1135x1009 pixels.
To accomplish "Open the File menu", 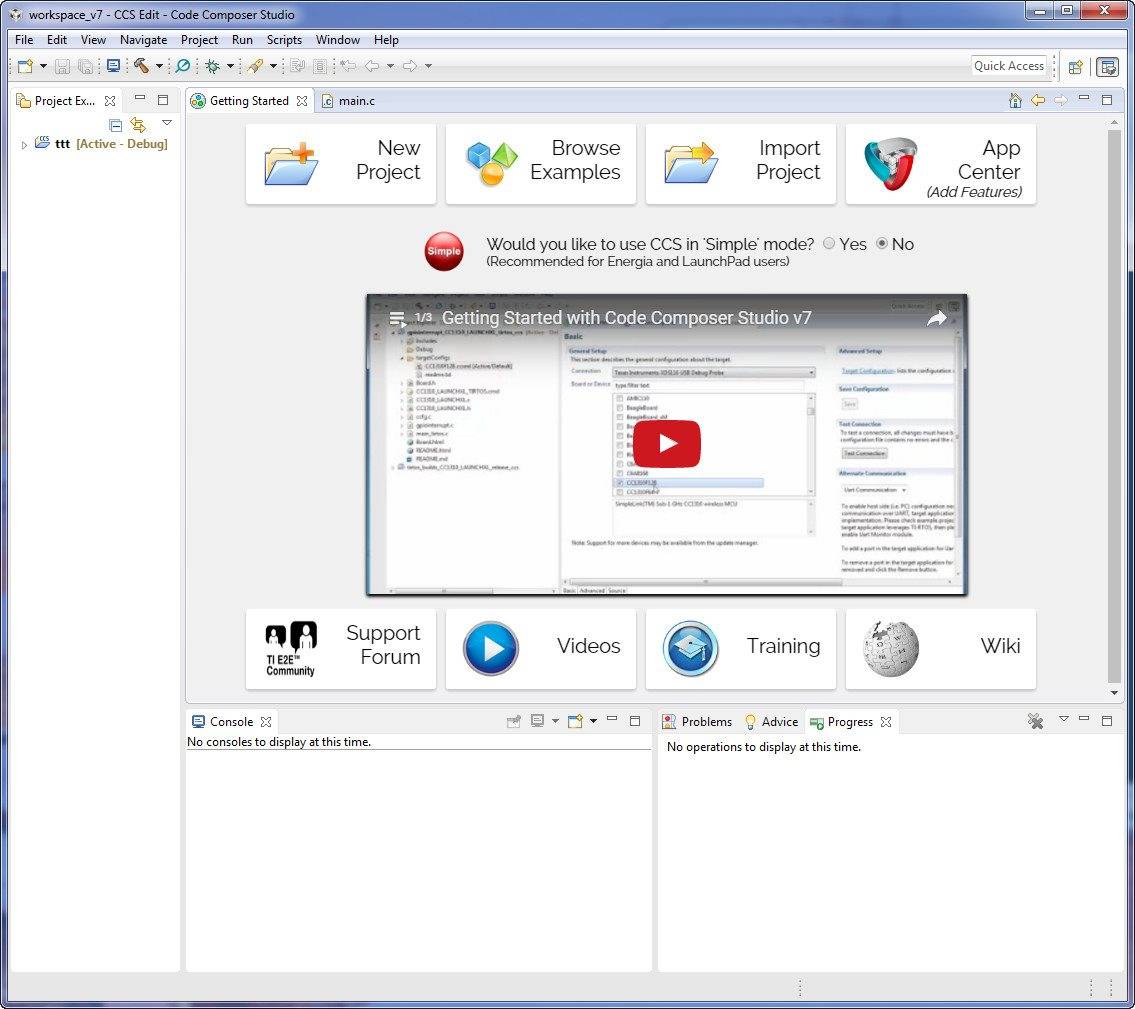I will 24,40.
